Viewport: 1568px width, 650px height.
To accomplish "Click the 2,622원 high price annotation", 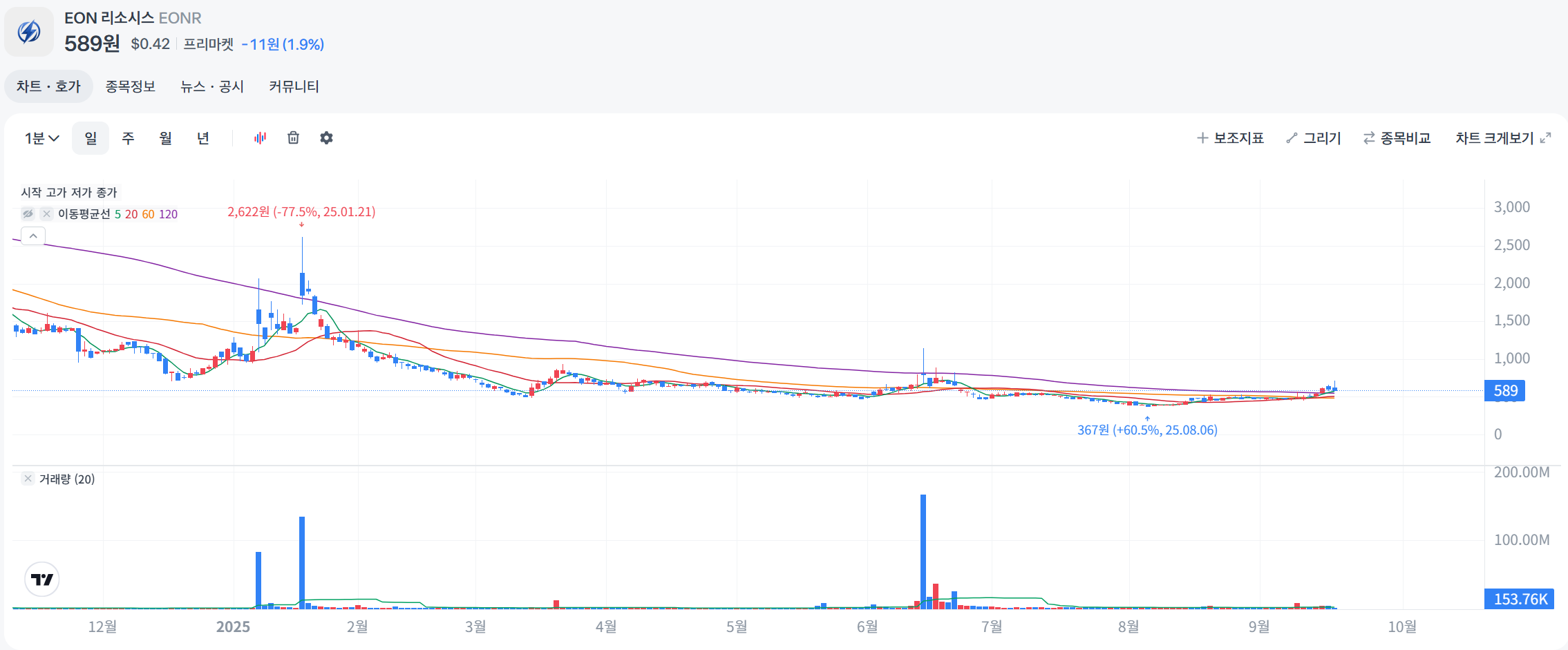I will (301, 212).
